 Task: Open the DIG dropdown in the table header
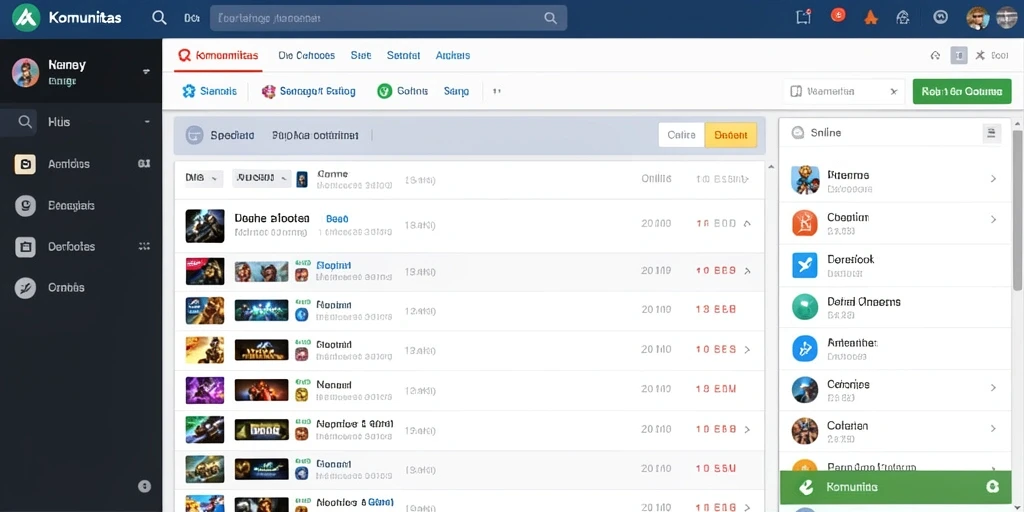pos(203,178)
